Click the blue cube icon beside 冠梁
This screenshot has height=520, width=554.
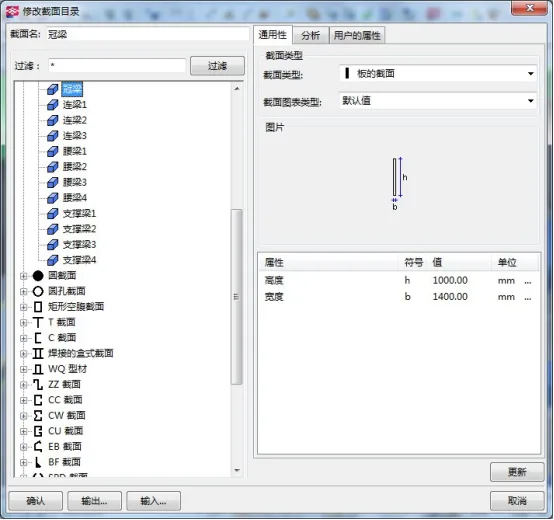(53, 89)
